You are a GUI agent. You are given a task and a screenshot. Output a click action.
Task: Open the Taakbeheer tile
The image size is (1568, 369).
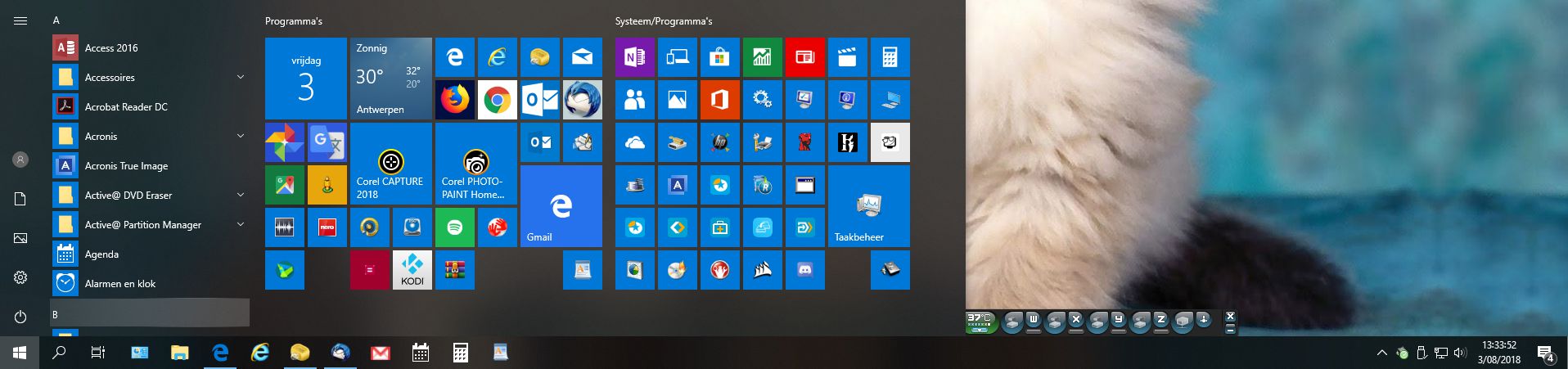869,206
